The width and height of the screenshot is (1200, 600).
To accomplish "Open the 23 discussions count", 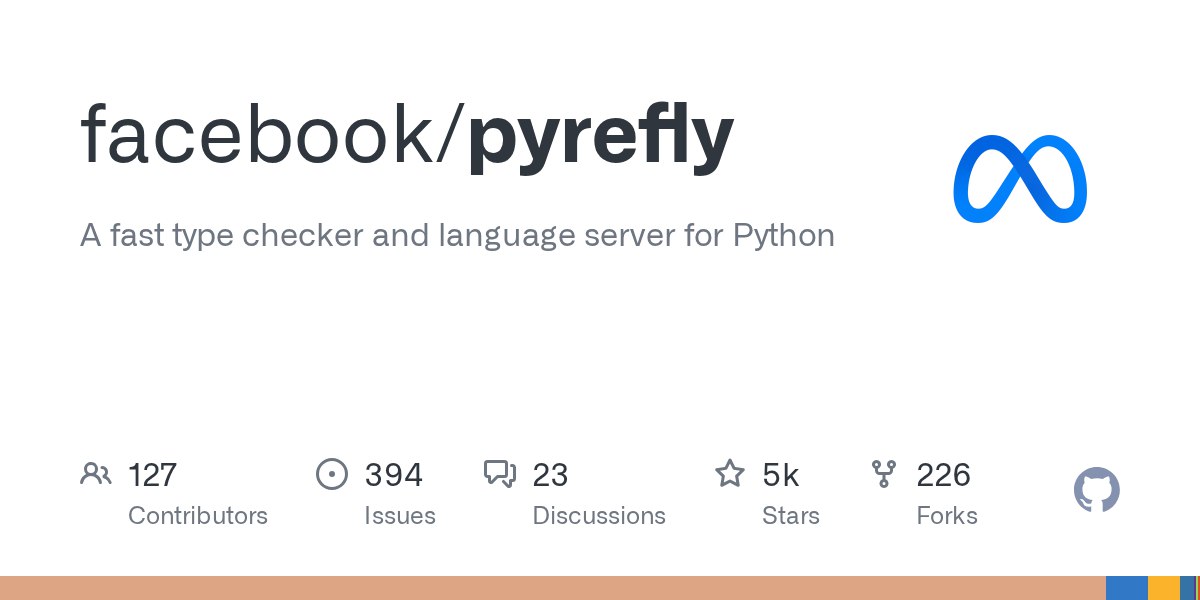I will 550,475.
